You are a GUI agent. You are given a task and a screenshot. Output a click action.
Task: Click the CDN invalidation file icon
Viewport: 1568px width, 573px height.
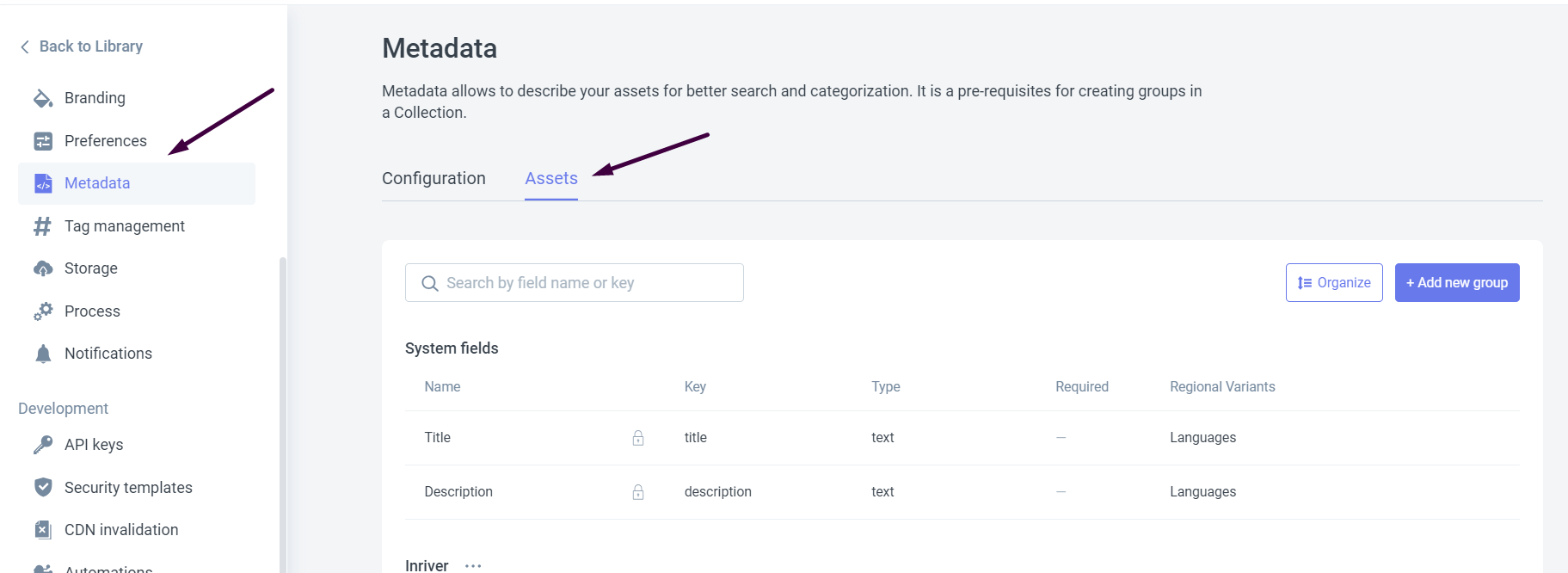pos(42,530)
